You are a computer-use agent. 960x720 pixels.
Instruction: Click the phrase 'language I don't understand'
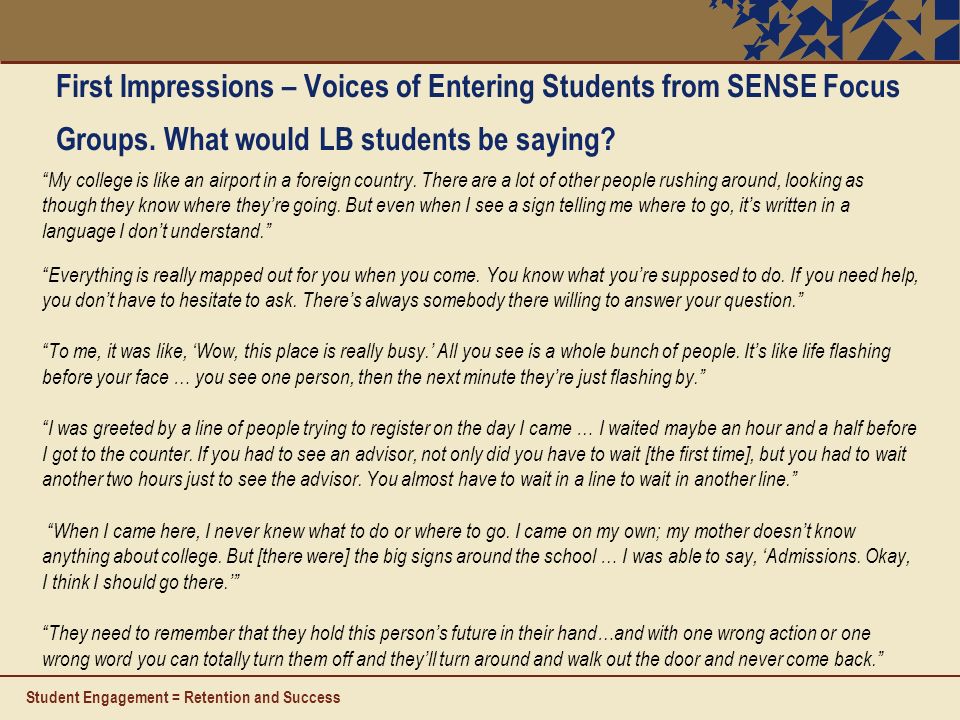tap(153, 231)
